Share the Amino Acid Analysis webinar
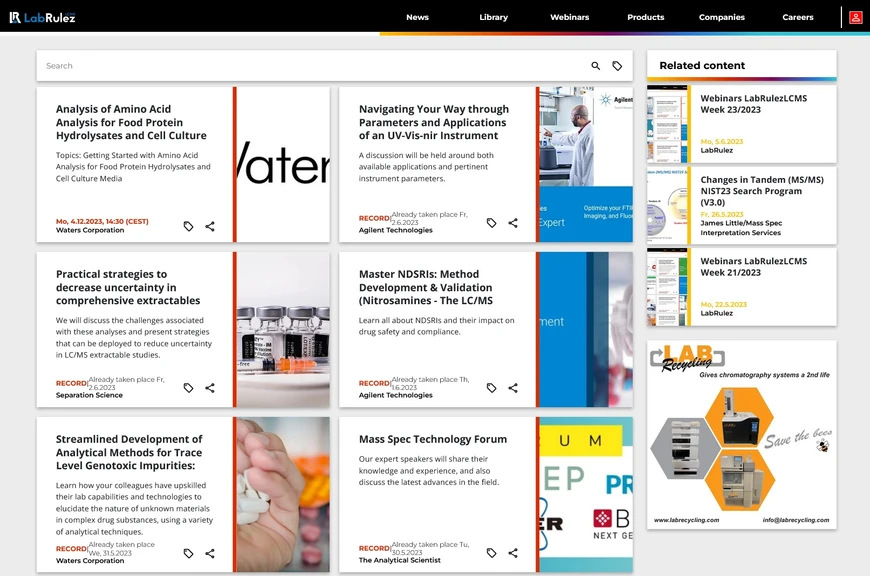The width and height of the screenshot is (870, 576). pos(210,226)
